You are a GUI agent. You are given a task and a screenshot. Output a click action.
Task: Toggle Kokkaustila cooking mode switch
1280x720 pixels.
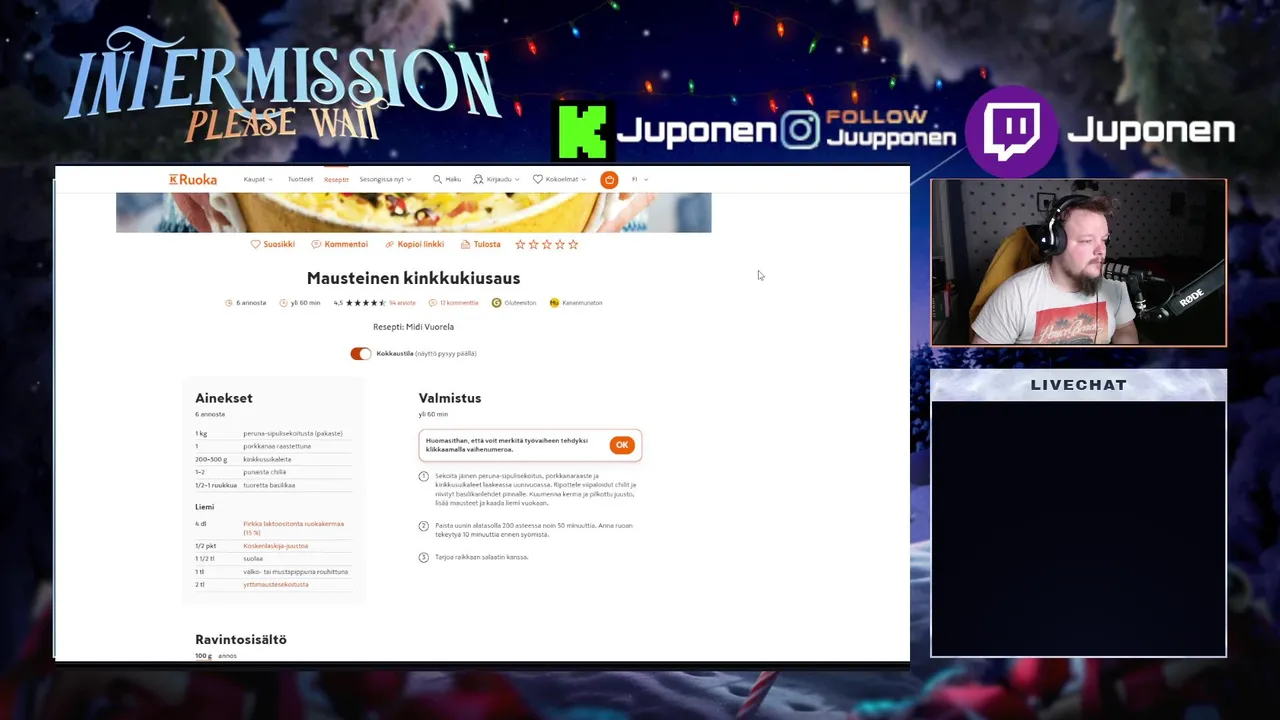[361, 353]
